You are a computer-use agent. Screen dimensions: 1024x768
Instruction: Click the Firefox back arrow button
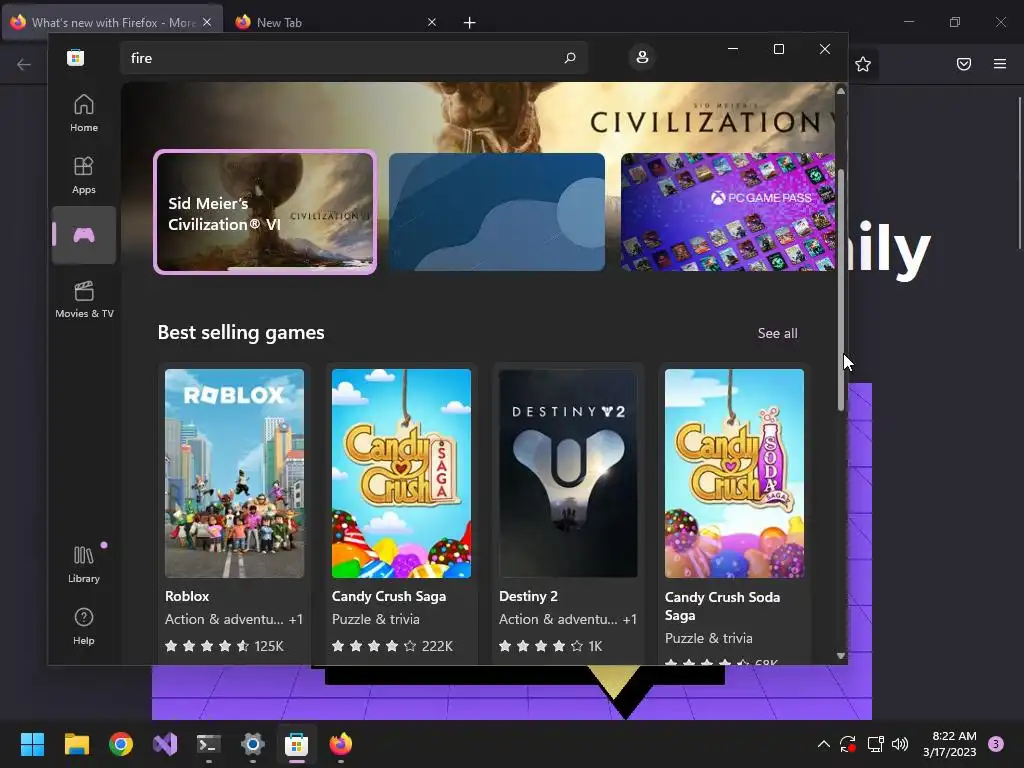(x=24, y=64)
